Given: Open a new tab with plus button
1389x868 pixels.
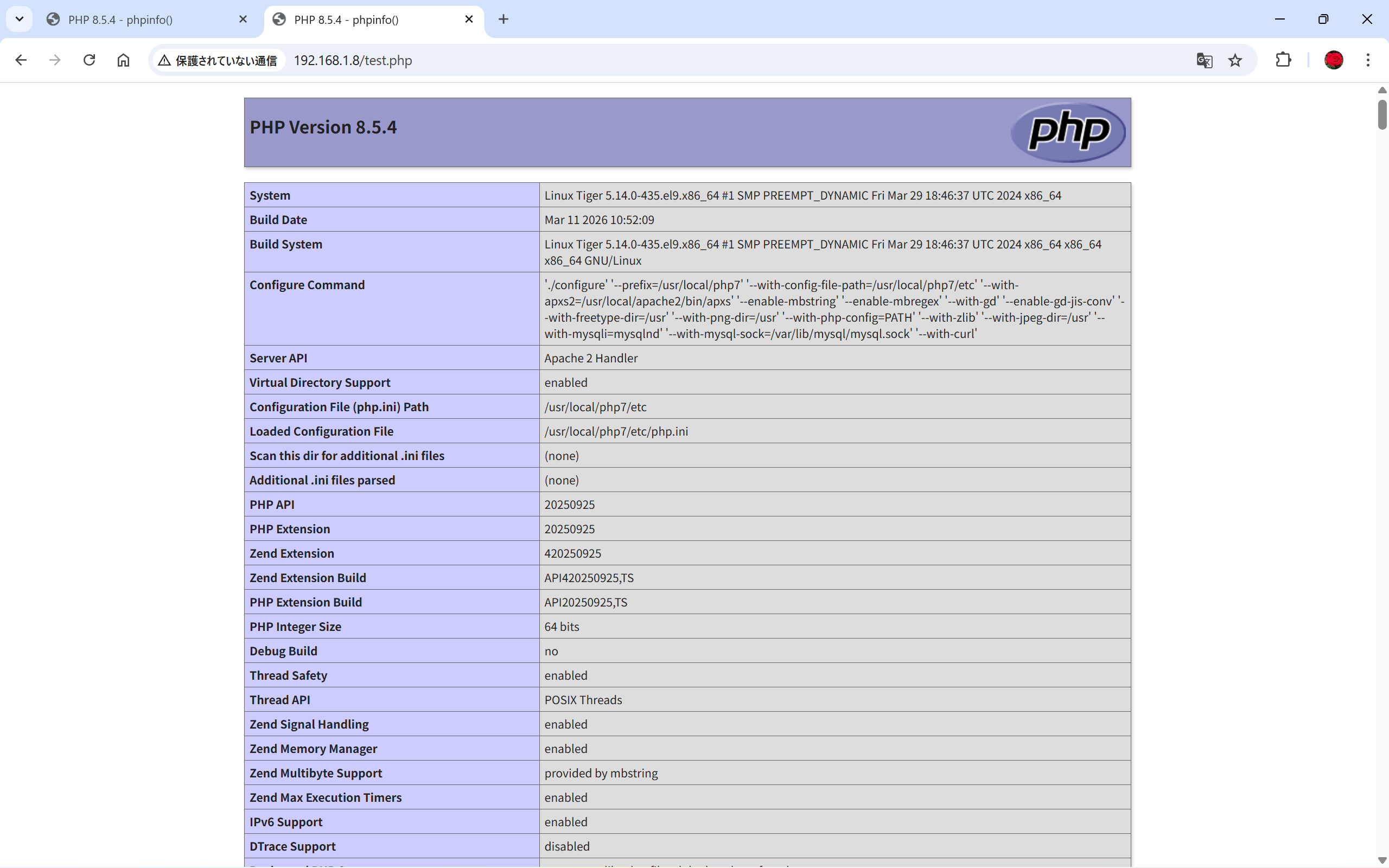Looking at the screenshot, I should [x=504, y=20].
